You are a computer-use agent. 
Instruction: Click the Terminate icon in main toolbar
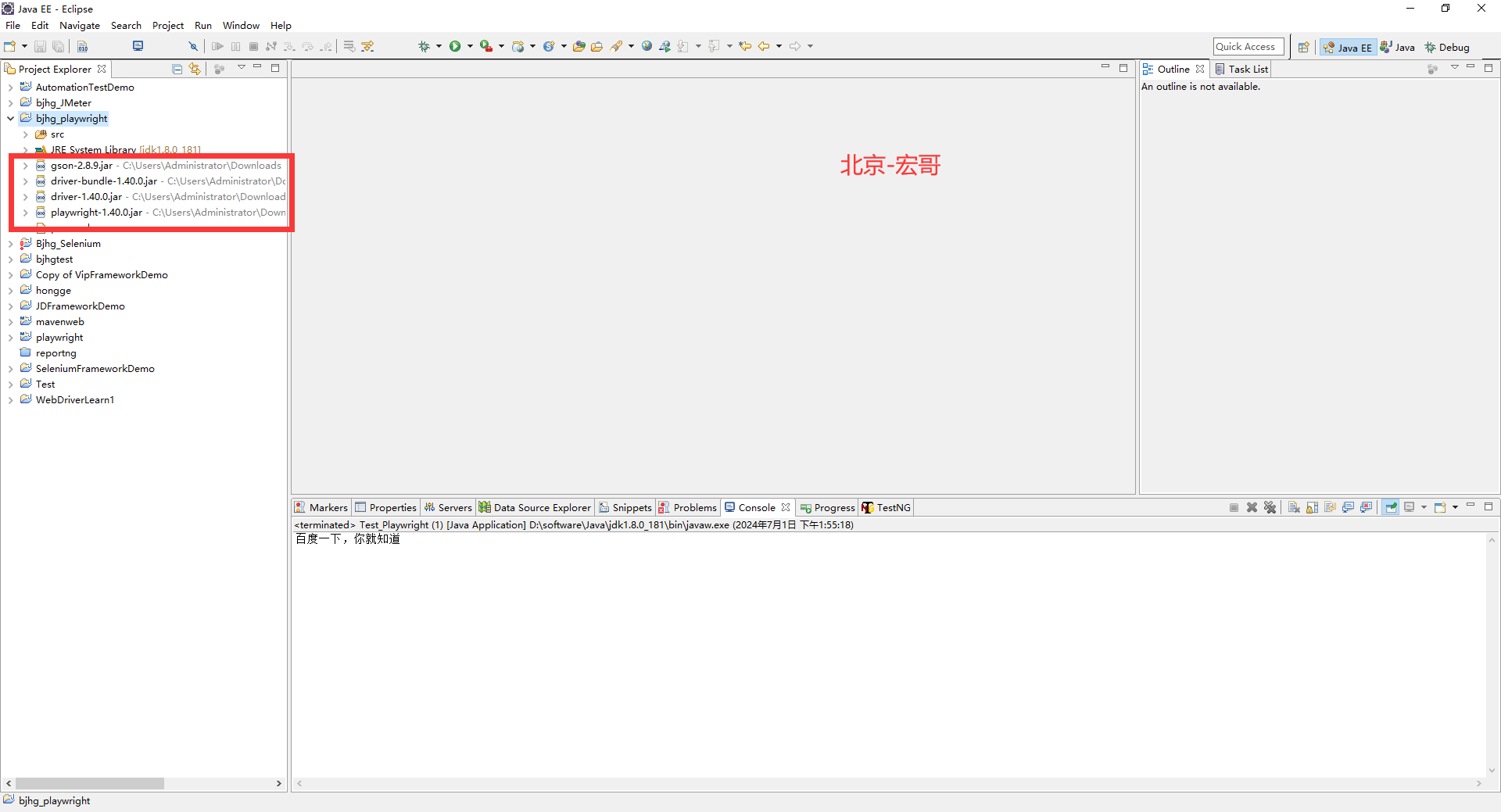(x=253, y=47)
